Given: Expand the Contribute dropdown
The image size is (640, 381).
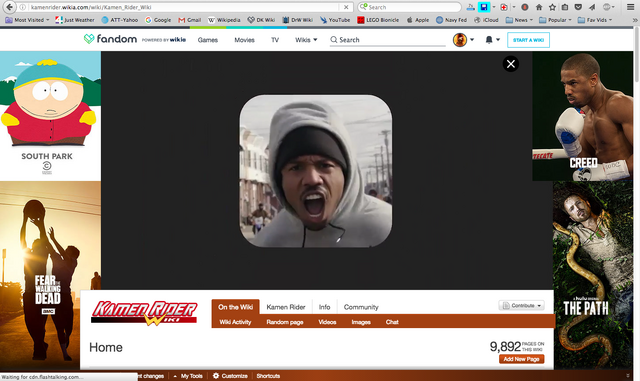Looking at the screenshot, I should pos(522,305).
